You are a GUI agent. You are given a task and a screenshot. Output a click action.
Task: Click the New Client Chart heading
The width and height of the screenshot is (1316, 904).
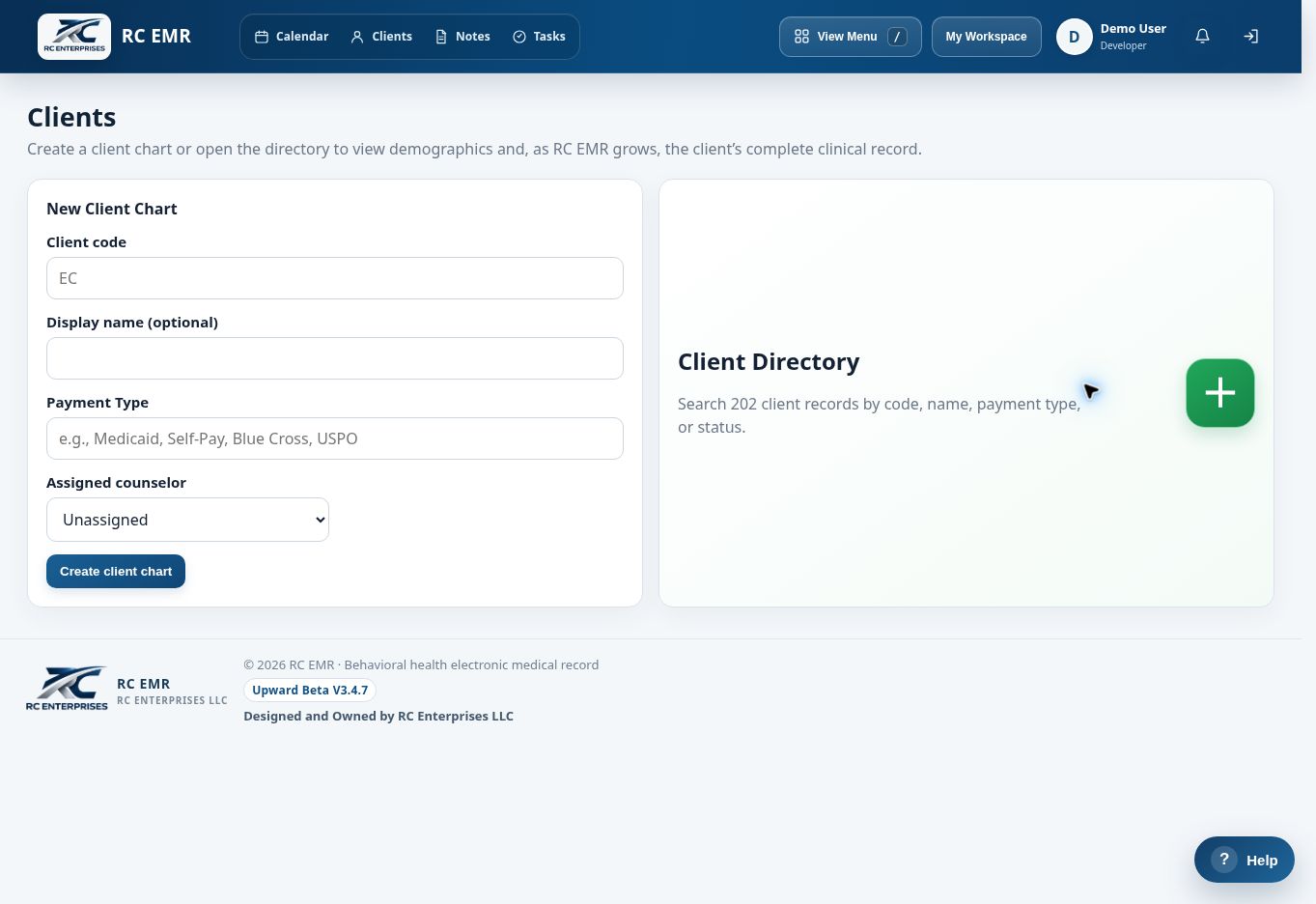pyautogui.click(x=112, y=209)
